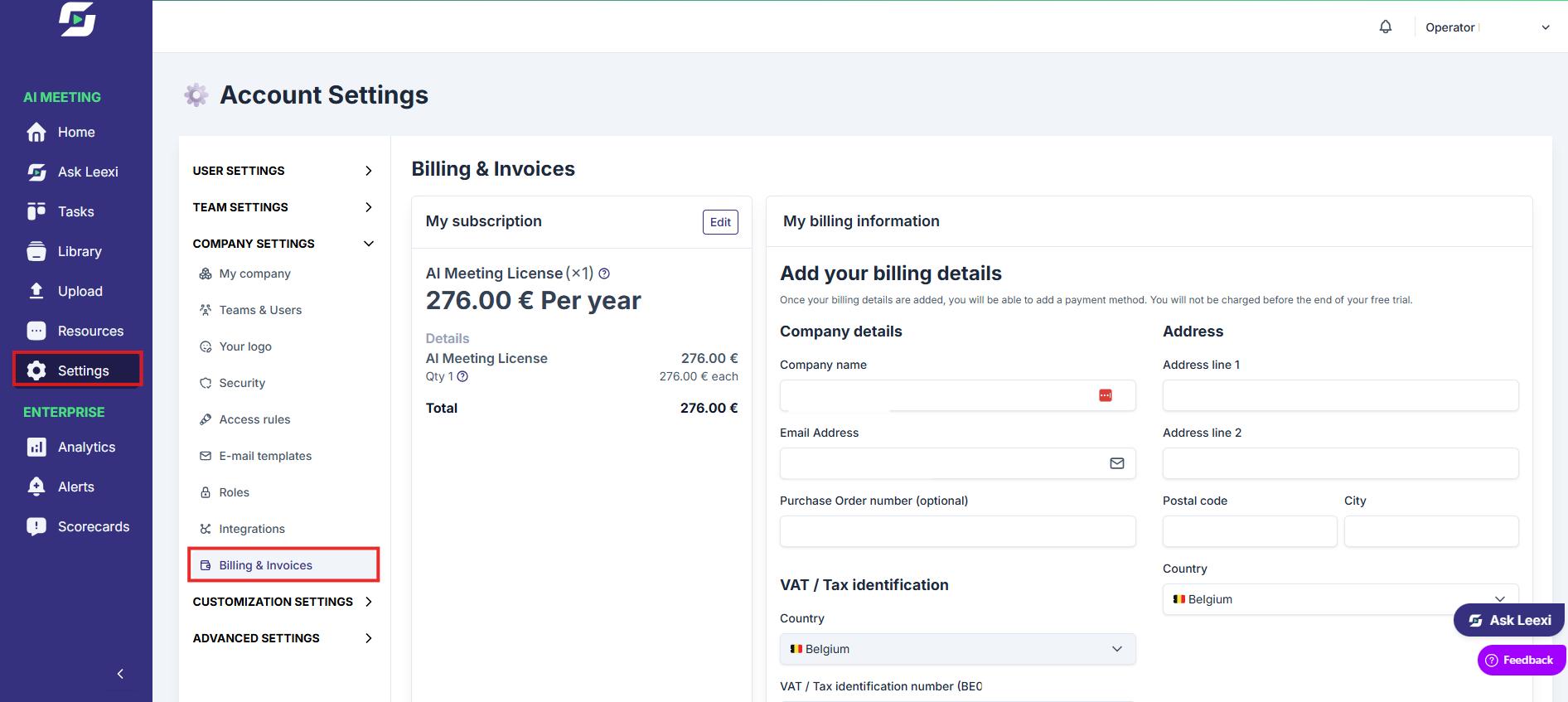Expand the User Settings section
This screenshot has width=1568, height=702.
283,171
